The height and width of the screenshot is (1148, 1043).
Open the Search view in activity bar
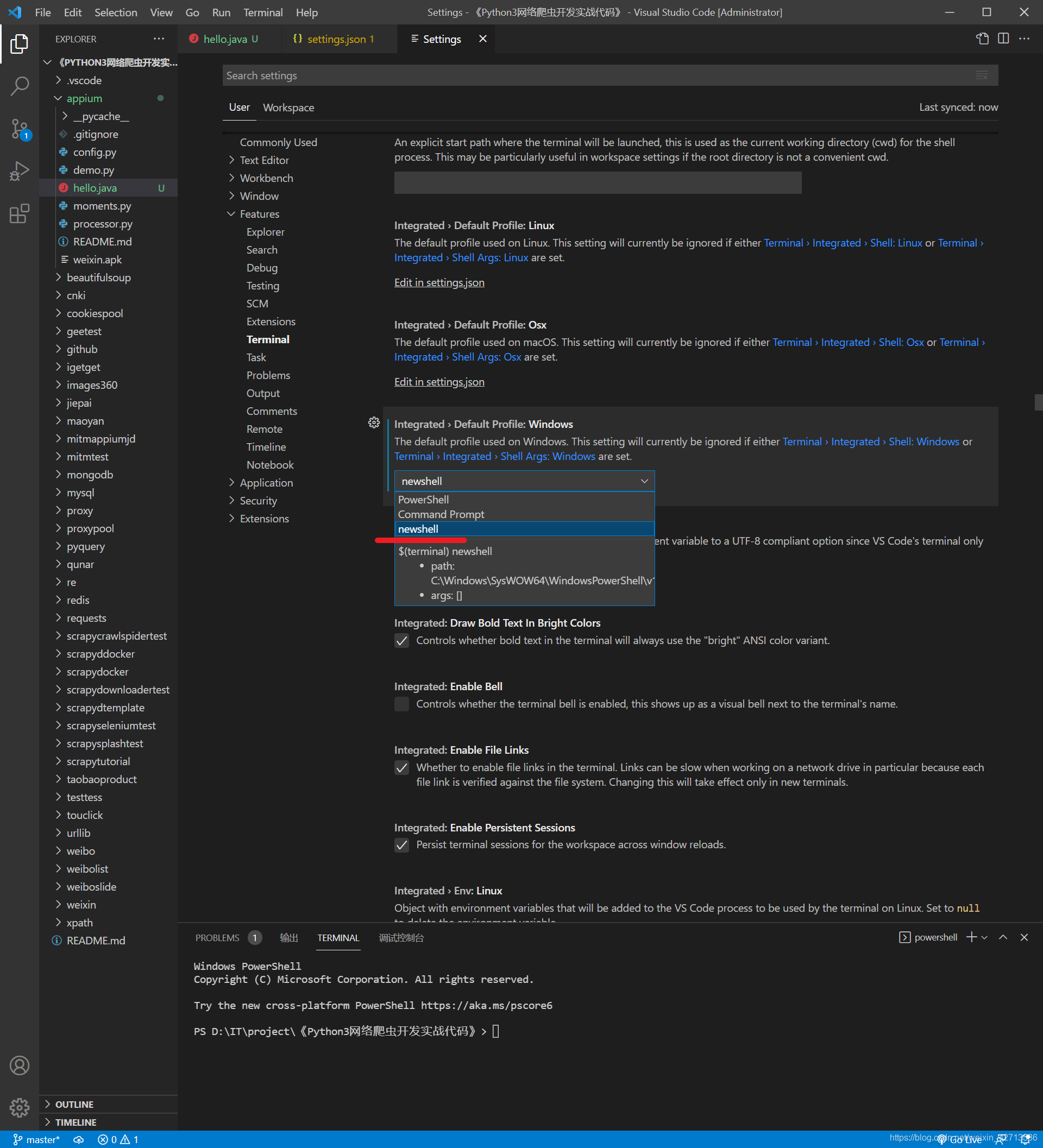[20, 86]
